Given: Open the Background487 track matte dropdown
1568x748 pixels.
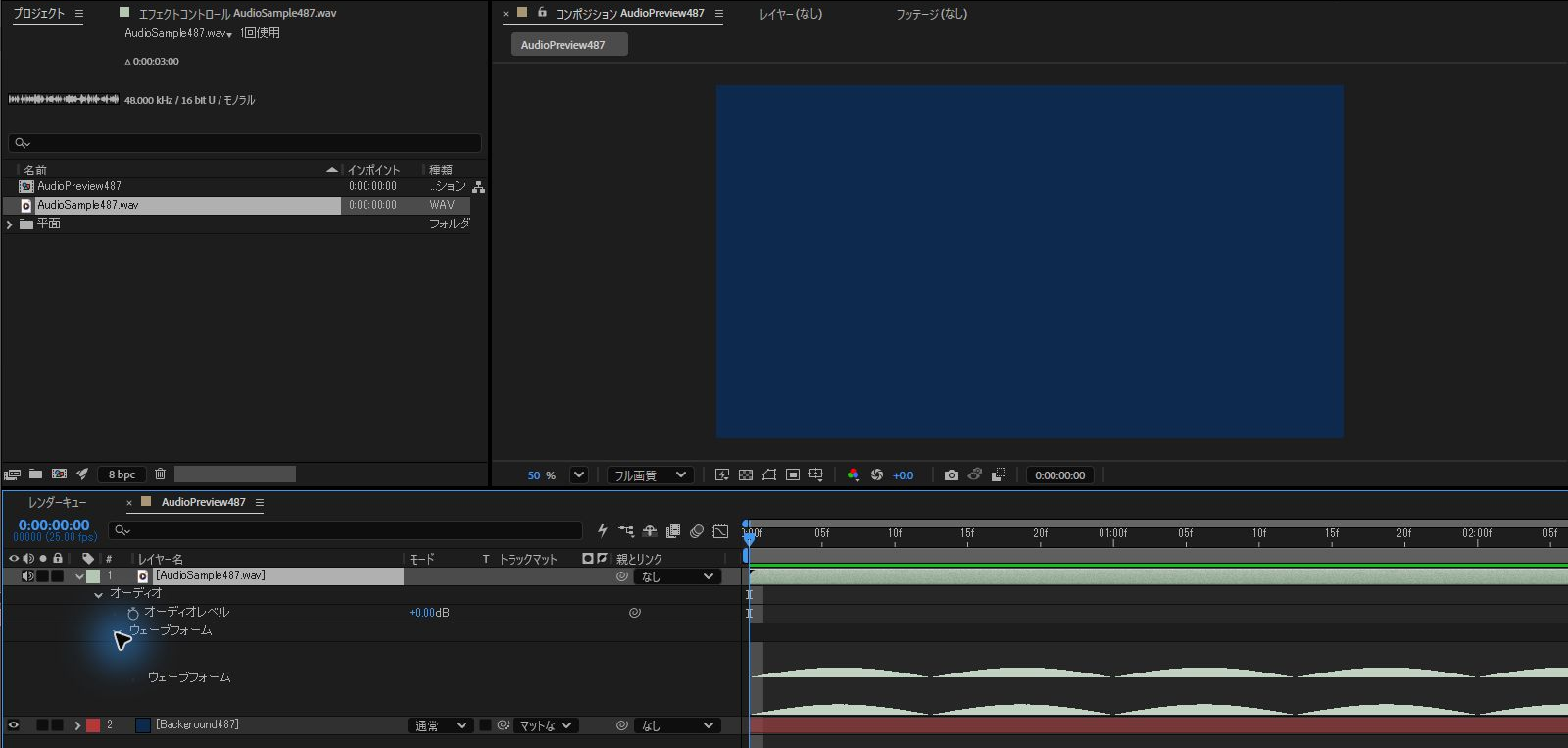Looking at the screenshot, I should [x=546, y=725].
